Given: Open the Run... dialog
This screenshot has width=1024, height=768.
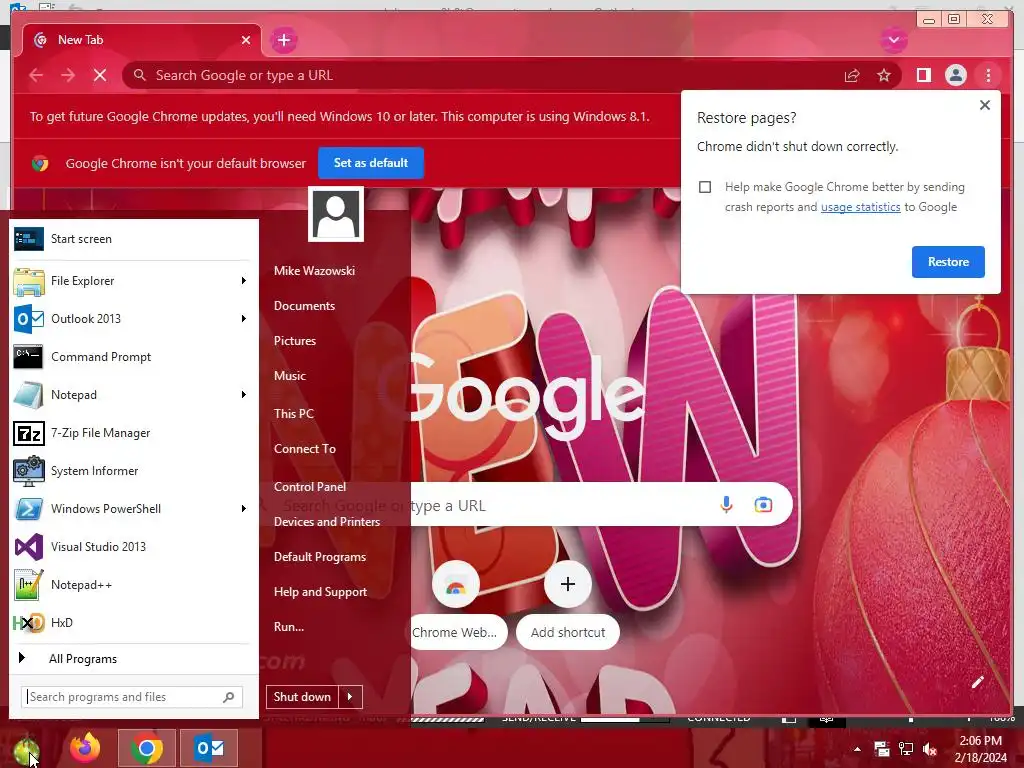Looking at the screenshot, I should [x=289, y=627].
